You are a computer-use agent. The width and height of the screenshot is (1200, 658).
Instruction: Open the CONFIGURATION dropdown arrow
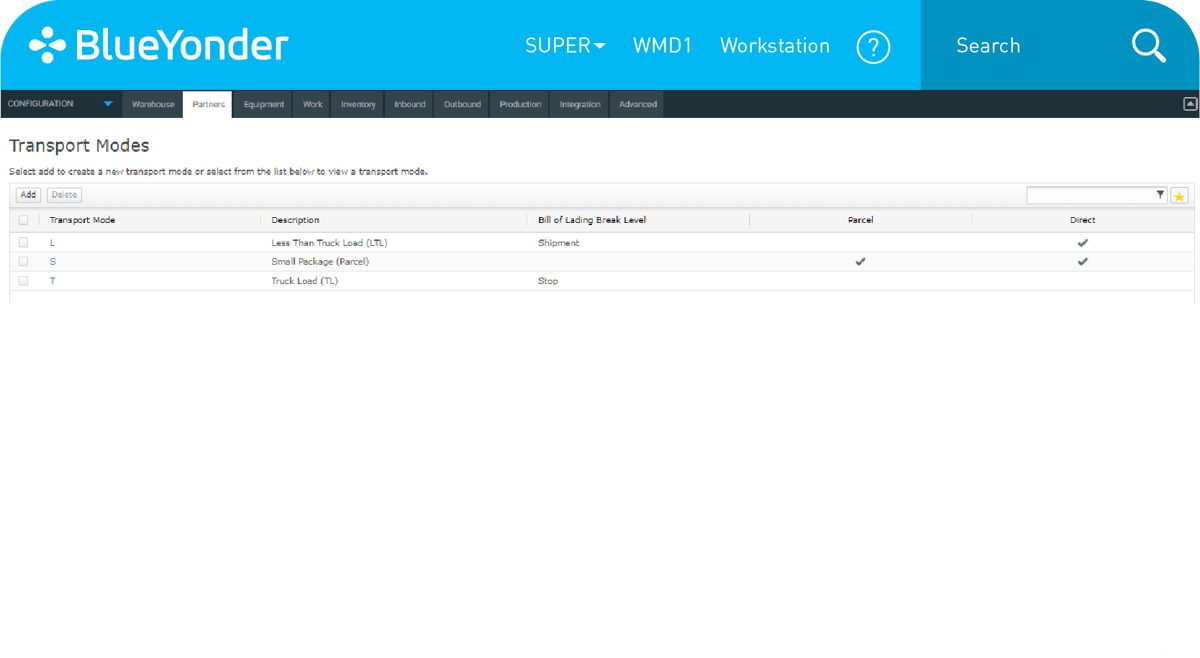click(108, 103)
